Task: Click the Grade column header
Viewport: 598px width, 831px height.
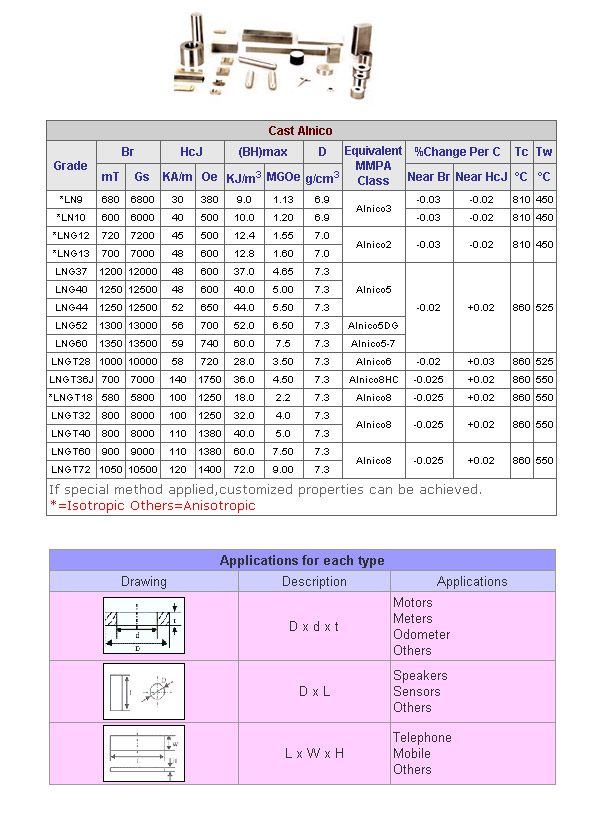Action: pyautogui.click(x=71, y=165)
